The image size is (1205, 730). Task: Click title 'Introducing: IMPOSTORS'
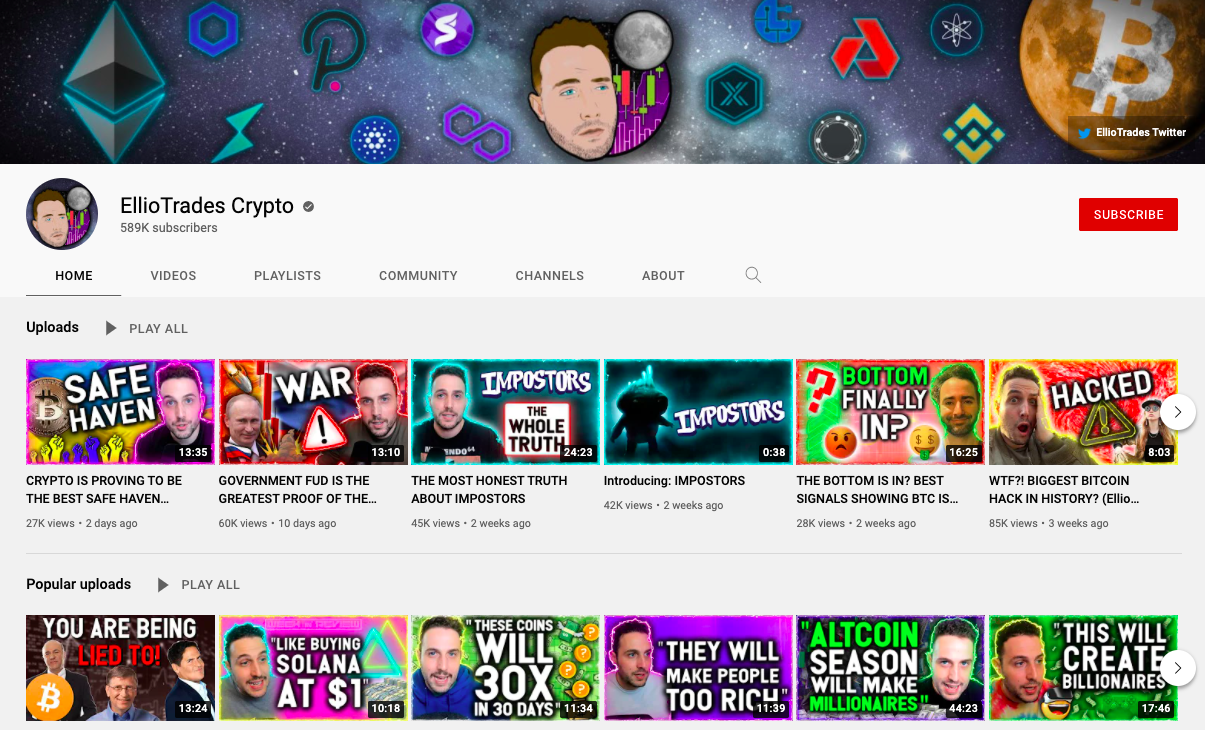point(674,481)
